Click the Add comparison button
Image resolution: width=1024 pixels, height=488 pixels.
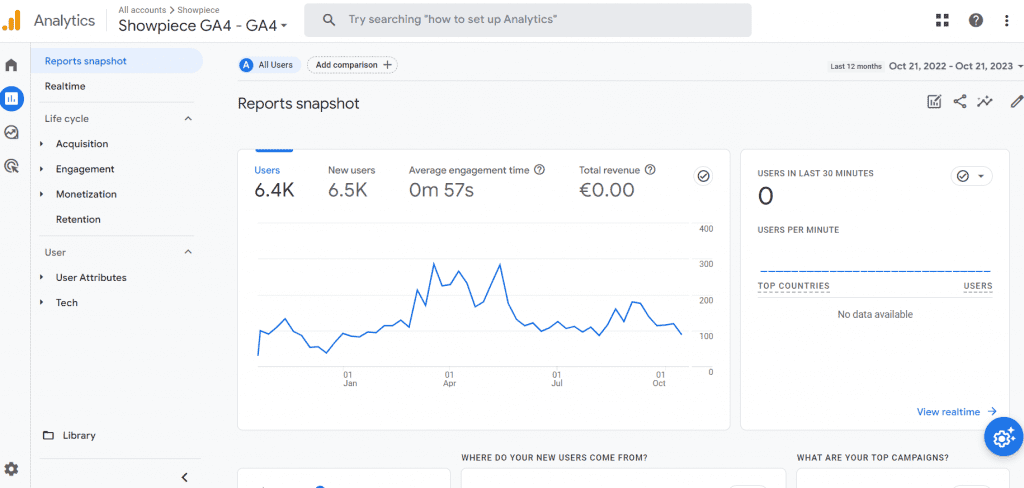pyautogui.click(x=352, y=65)
